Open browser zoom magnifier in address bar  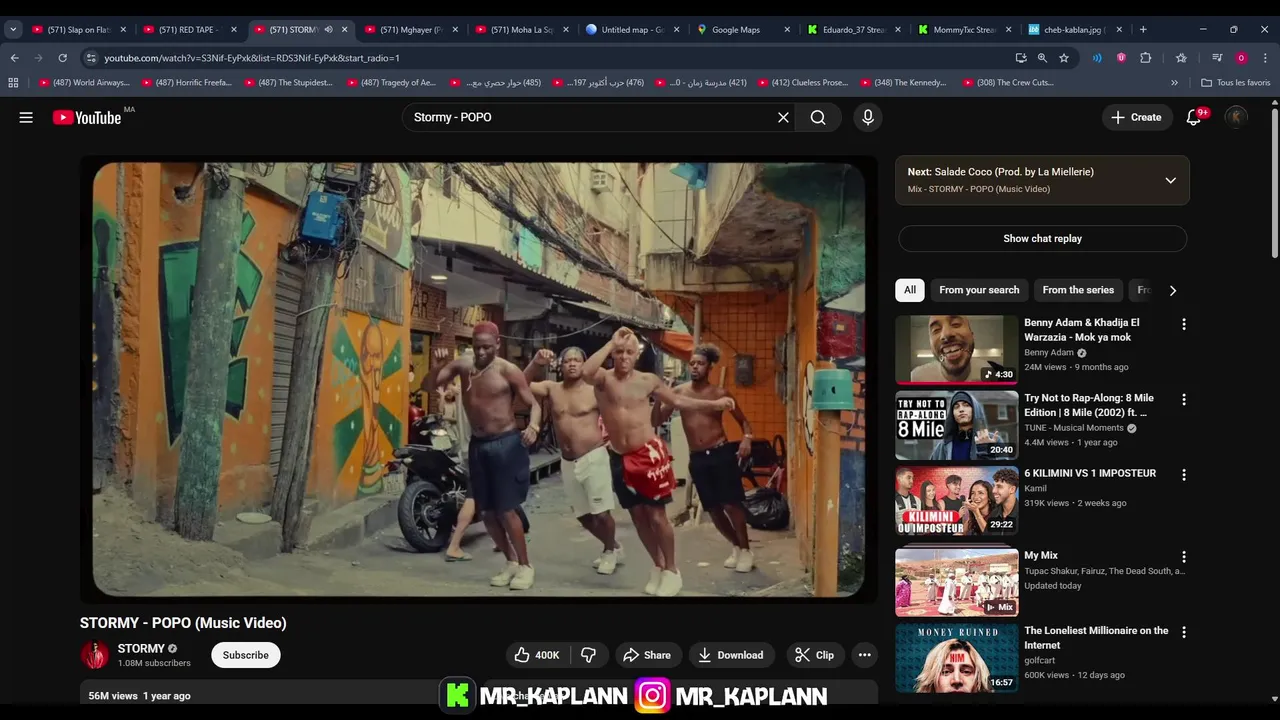tap(1042, 58)
